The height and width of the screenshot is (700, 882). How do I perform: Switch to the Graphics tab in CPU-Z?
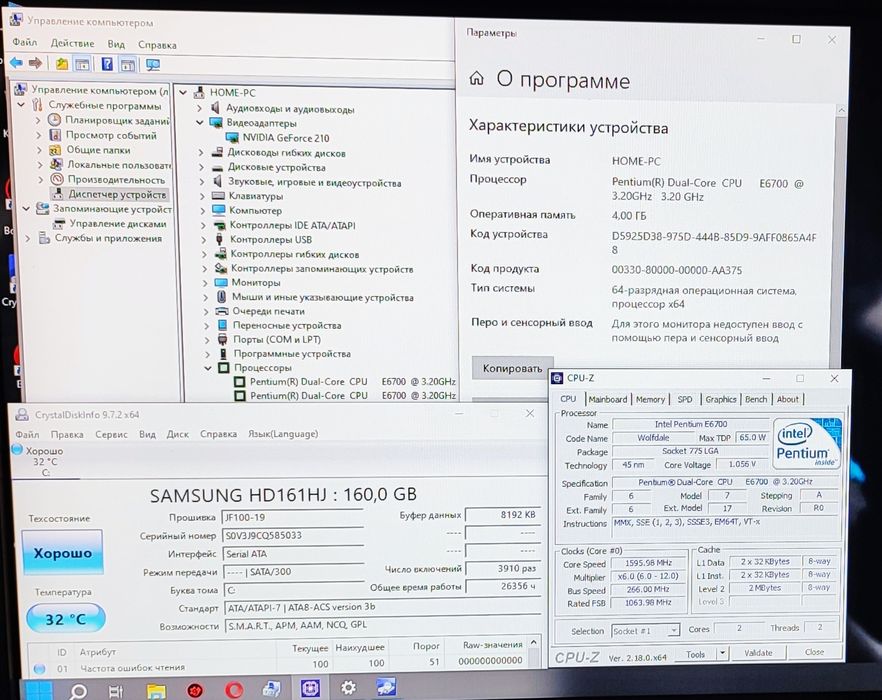(721, 399)
